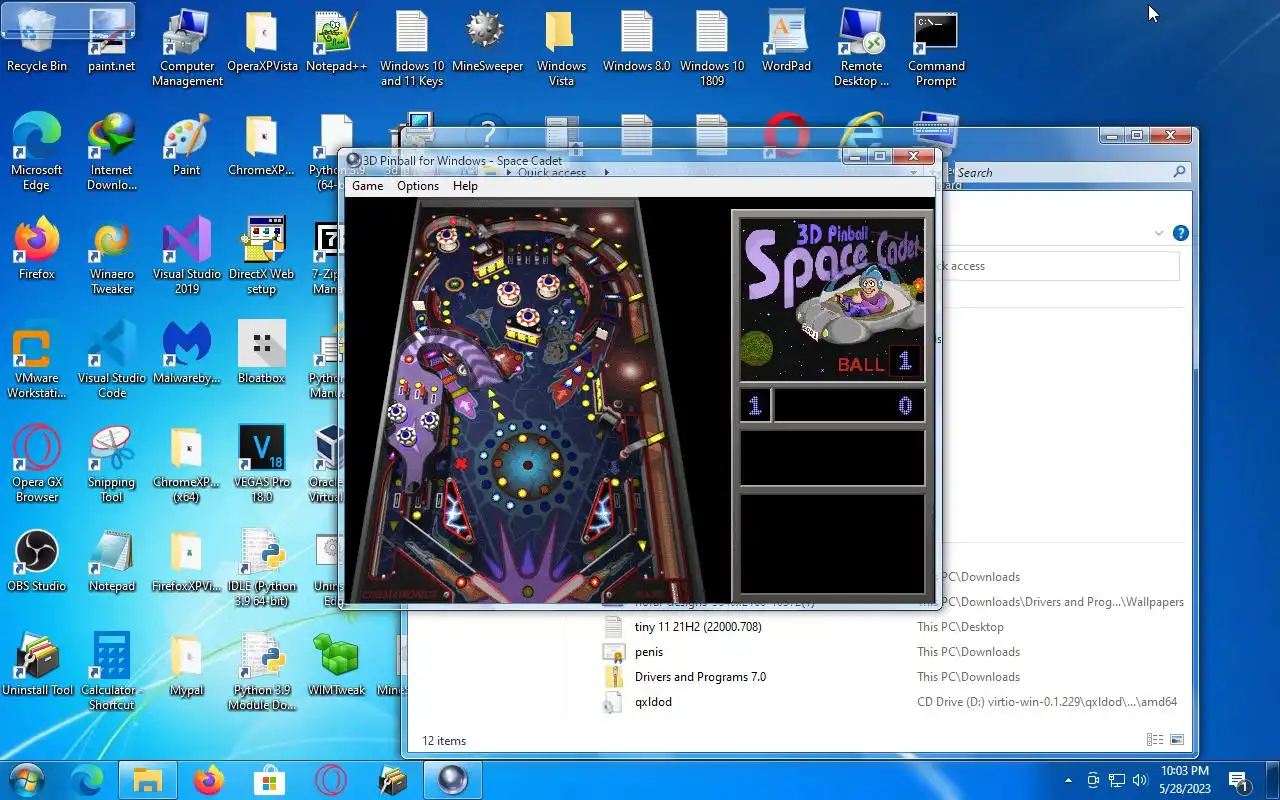This screenshot has height=800, width=1280.
Task: Switch Explorer to details view icon
Action: click(1155, 740)
